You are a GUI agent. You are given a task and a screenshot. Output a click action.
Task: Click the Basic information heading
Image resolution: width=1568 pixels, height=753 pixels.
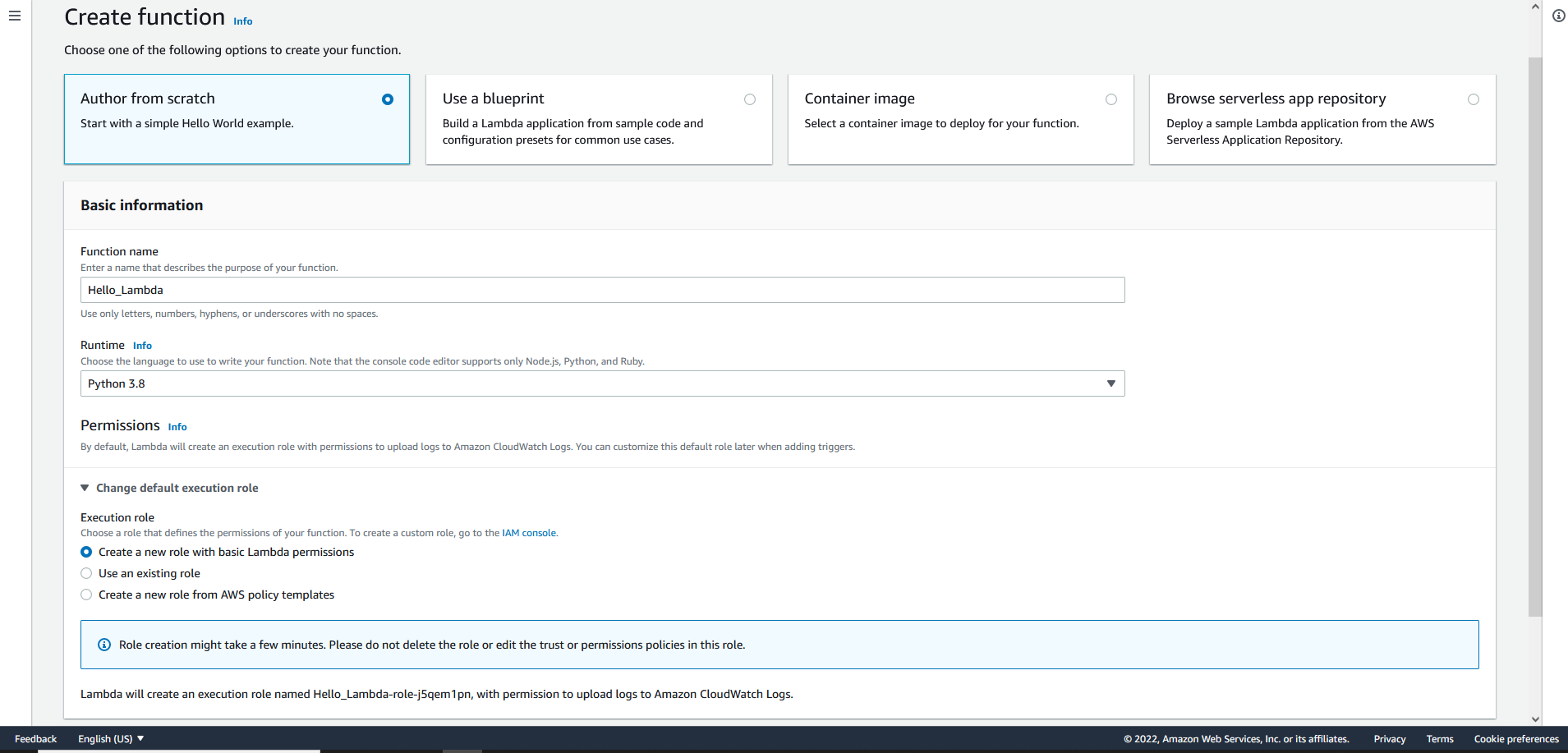[141, 205]
